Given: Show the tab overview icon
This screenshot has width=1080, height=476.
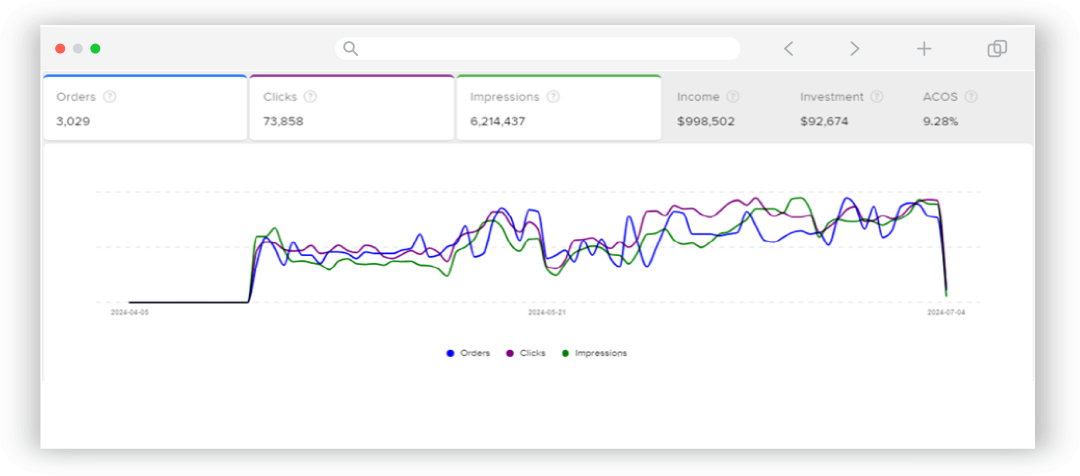Looking at the screenshot, I should coord(996,49).
